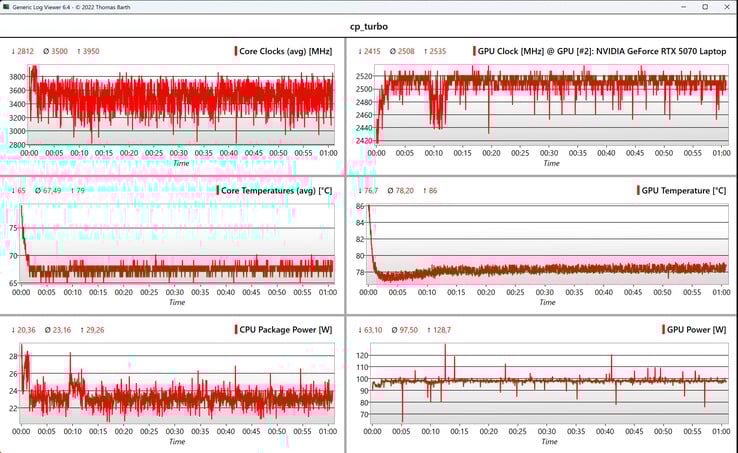Click the Generic Log Viewer app icon
The image size is (738, 453).
pyautogui.click(x=8, y=7)
